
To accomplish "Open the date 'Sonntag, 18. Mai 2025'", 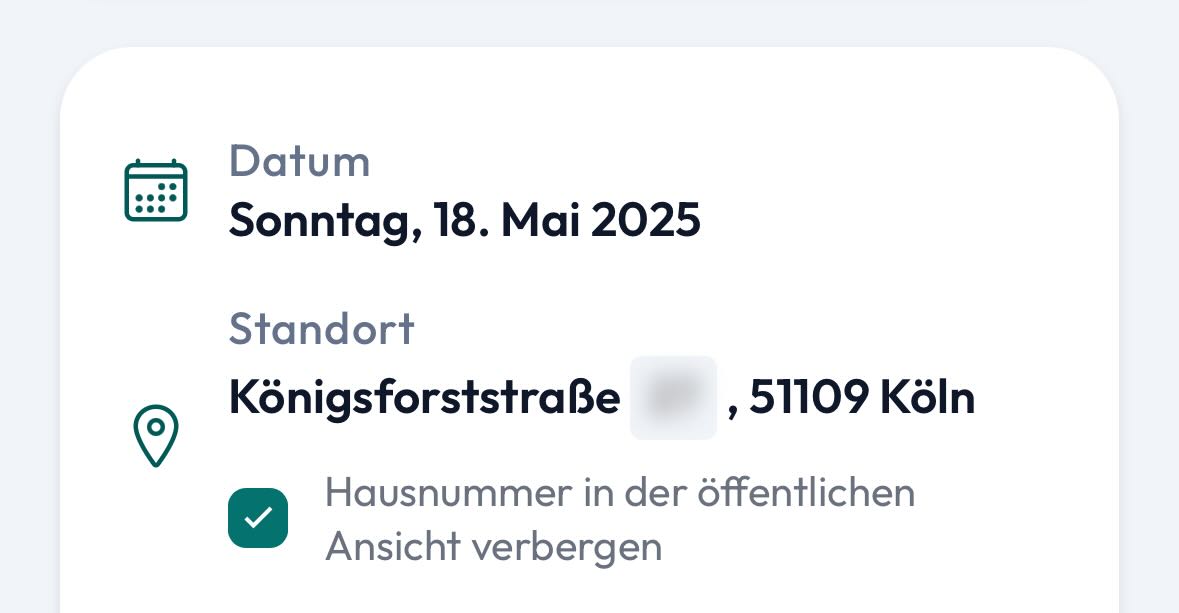I will [465, 220].
